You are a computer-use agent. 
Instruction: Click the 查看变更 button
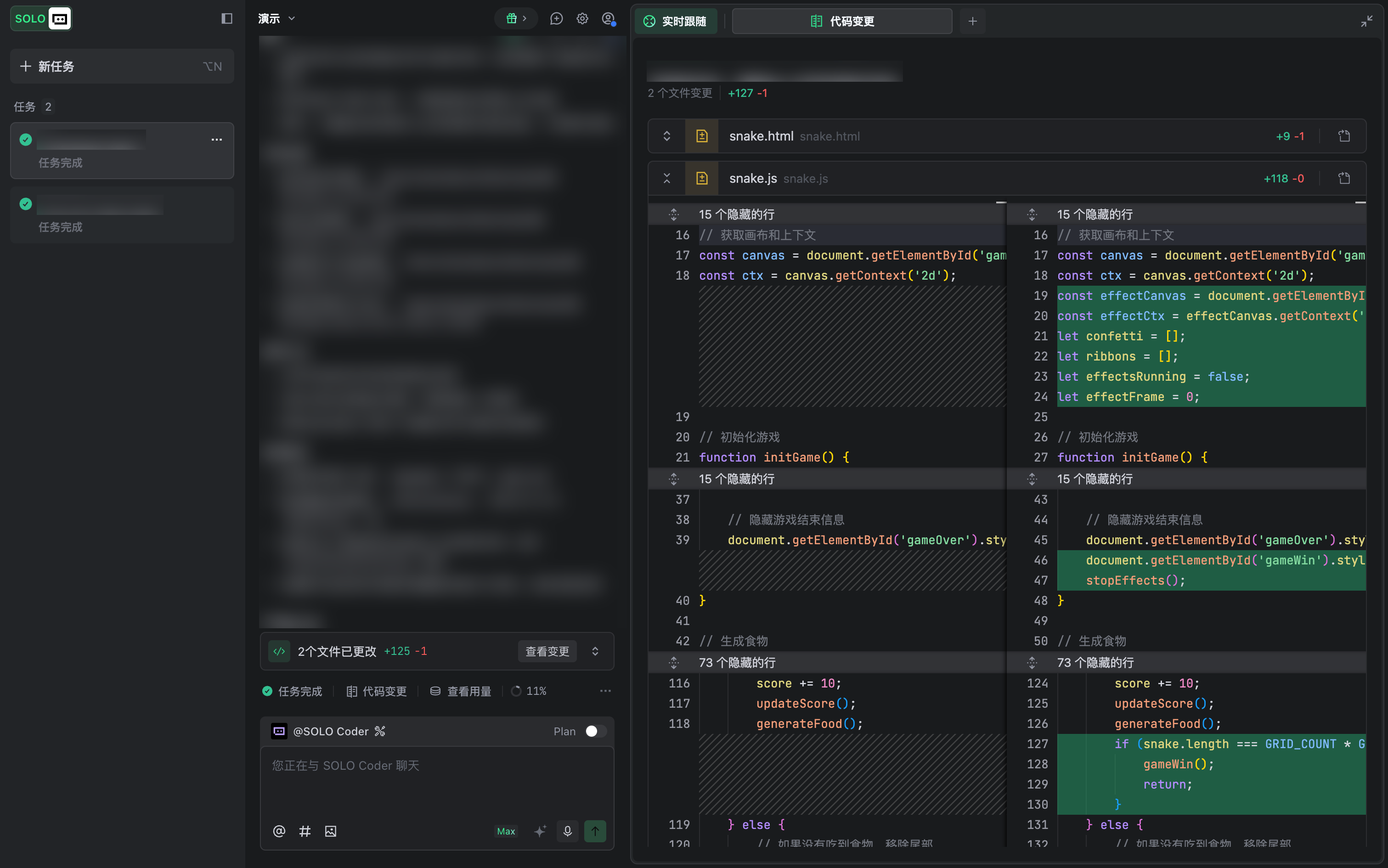pos(547,651)
